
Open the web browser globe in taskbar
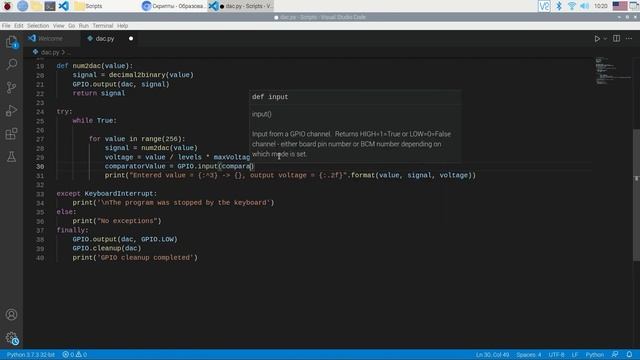click(x=22, y=6)
